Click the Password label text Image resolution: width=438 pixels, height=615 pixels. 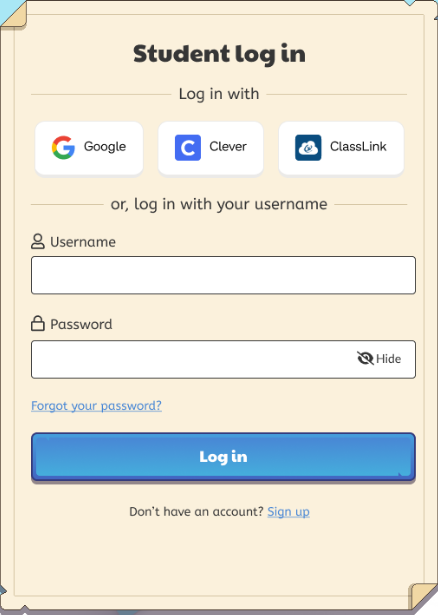[81, 324]
